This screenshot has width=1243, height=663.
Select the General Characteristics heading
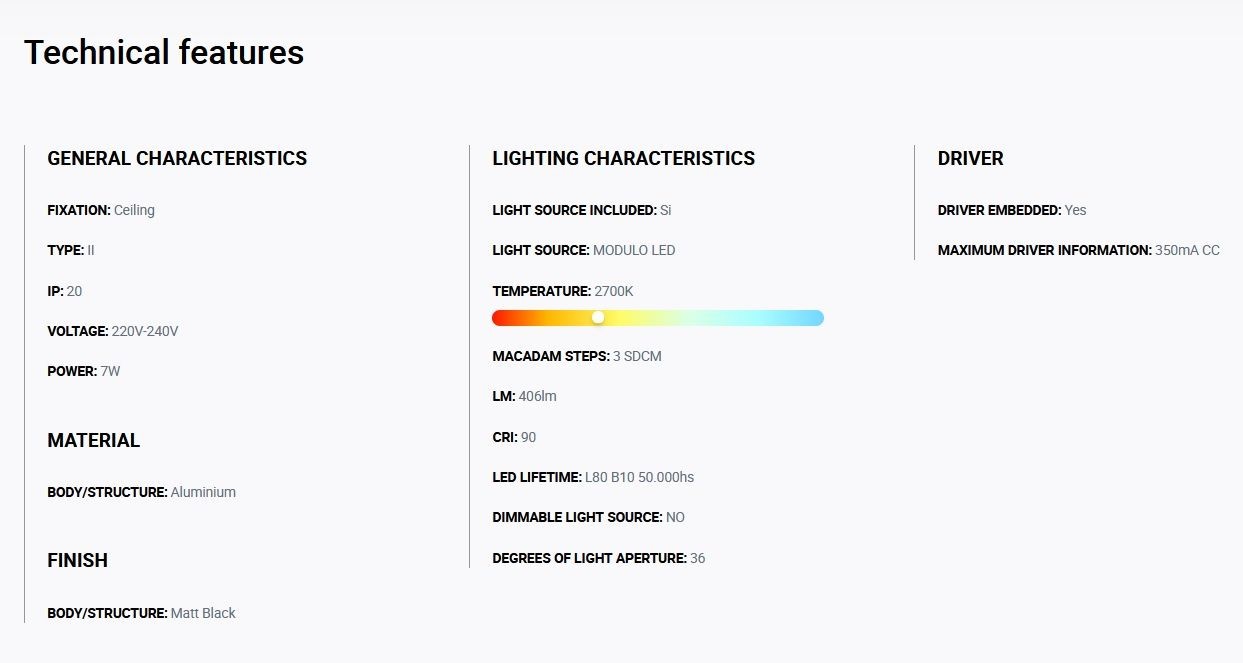pyautogui.click(x=177, y=158)
